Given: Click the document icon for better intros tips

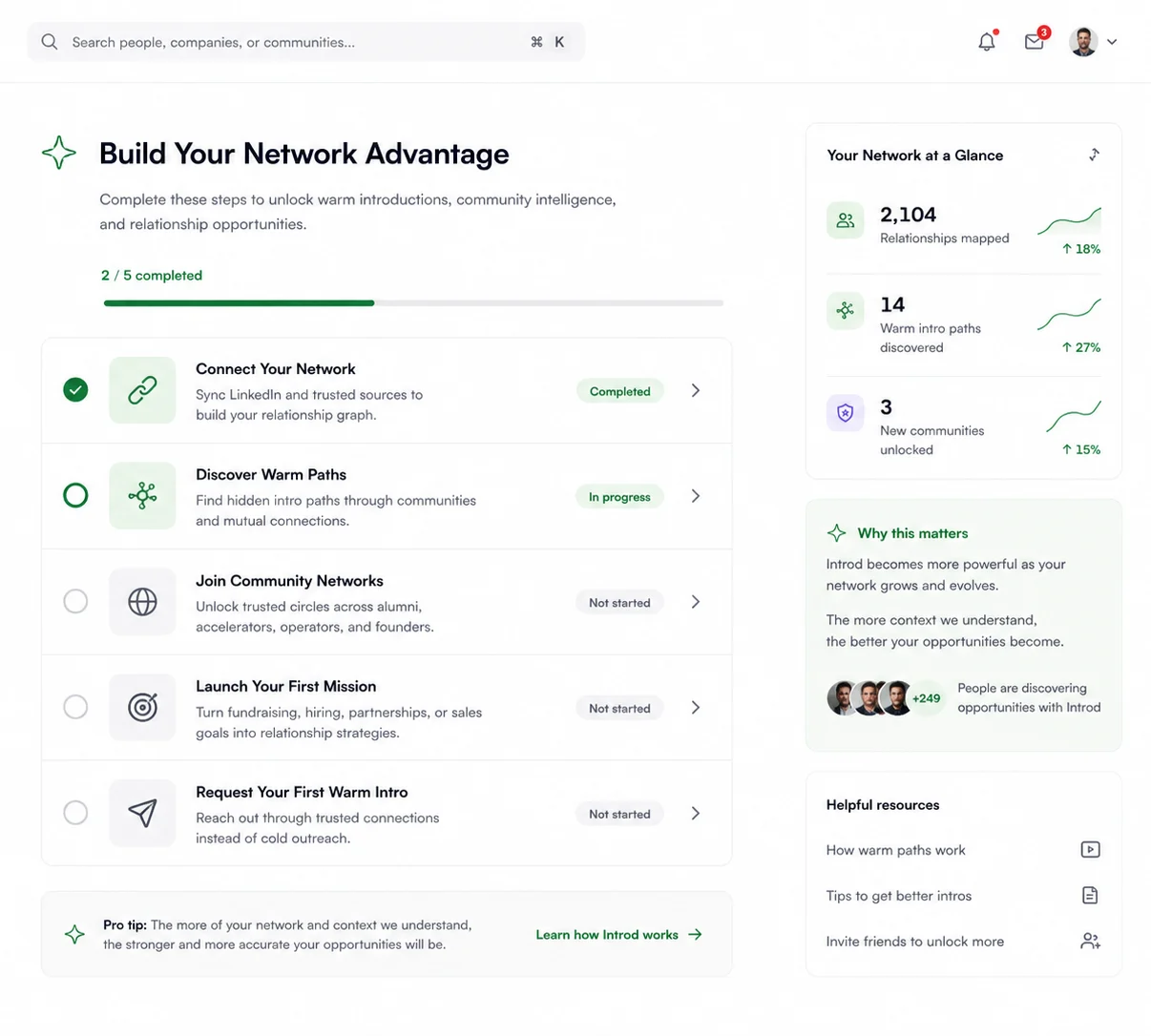Looking at the screenshot, I should pos(1090,896).
